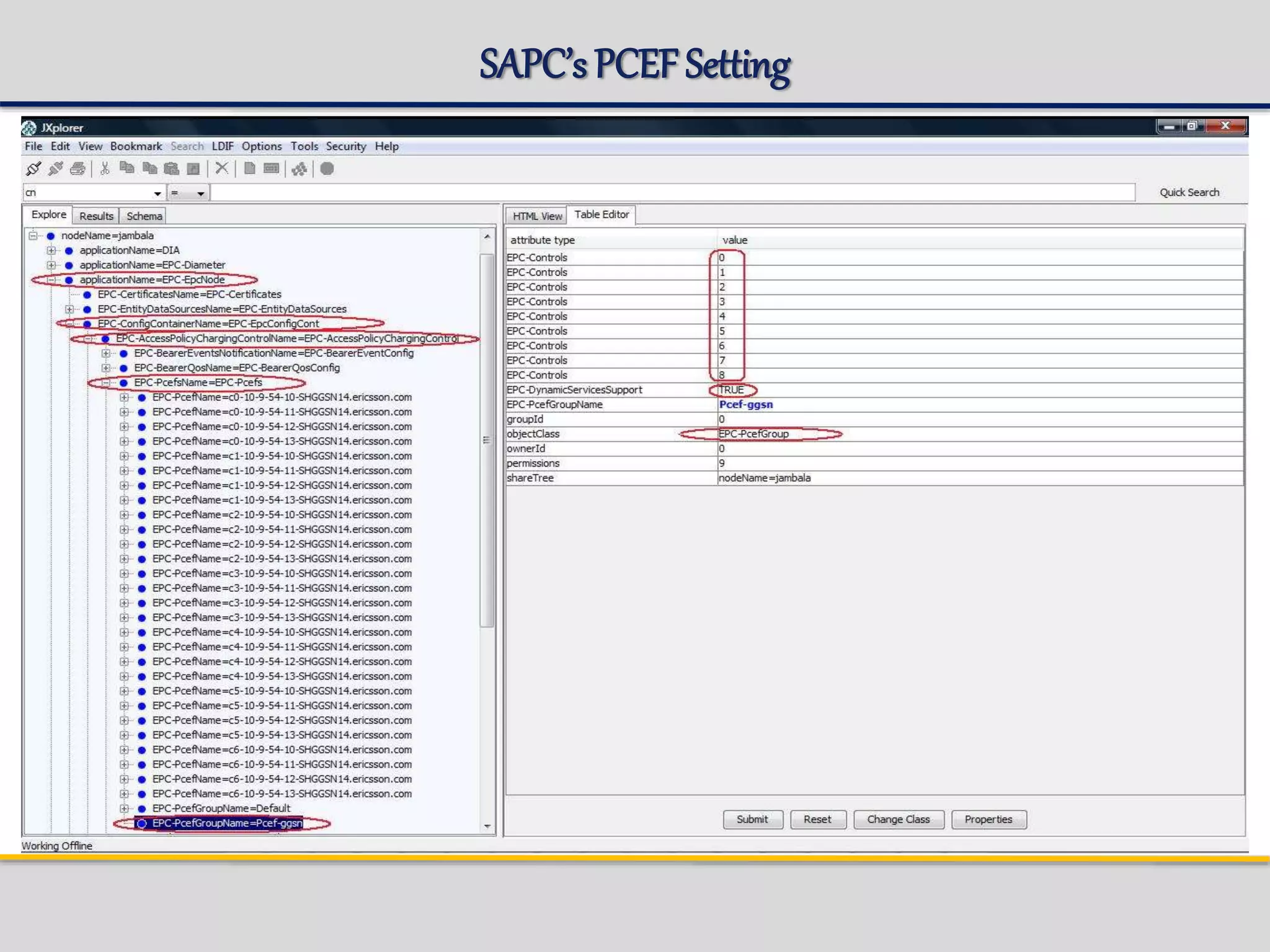Select the Table Editor tab
Viewport: 1270px width, 952px height.
[x=602, y=214]
